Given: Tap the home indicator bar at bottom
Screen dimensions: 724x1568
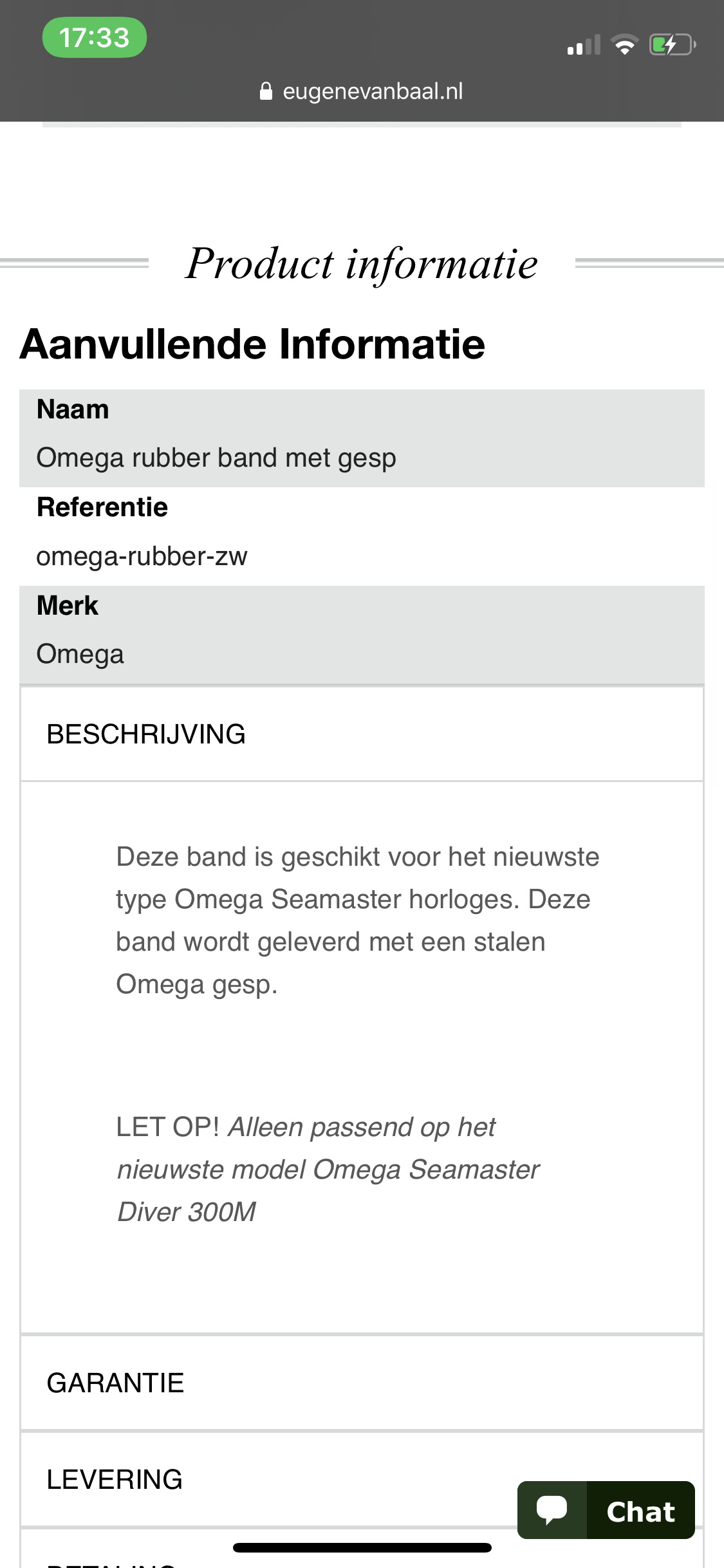Looking at the screenshot, I should [362, 1547].
